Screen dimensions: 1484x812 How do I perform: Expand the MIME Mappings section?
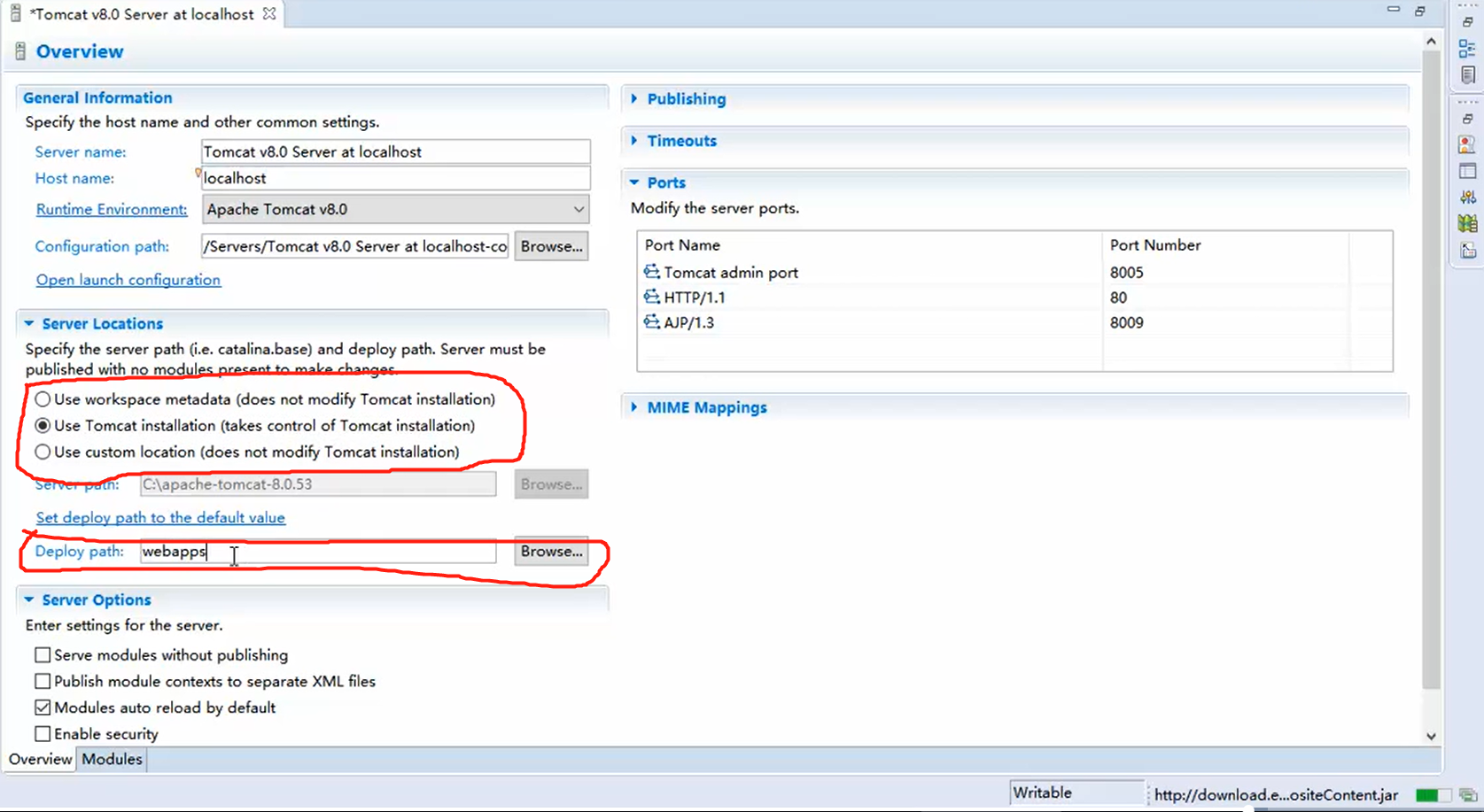tap(634, 406)
